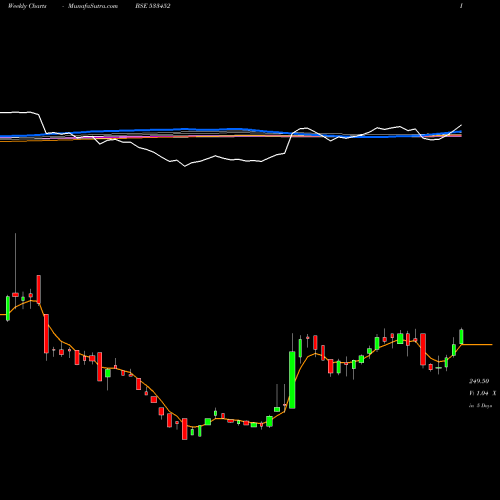
Task: Click the 'MunafaSutra.com' site label
Action: (93, 6)
